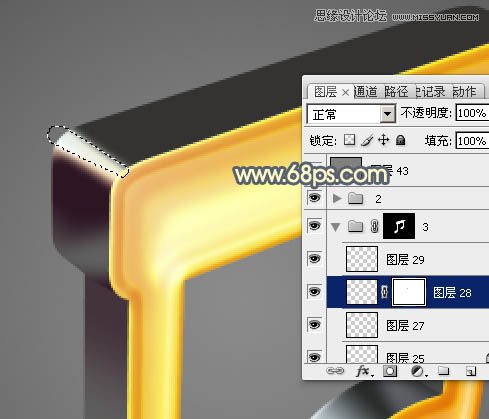Select the group 3 folder icon

click(x=355, y=226)
